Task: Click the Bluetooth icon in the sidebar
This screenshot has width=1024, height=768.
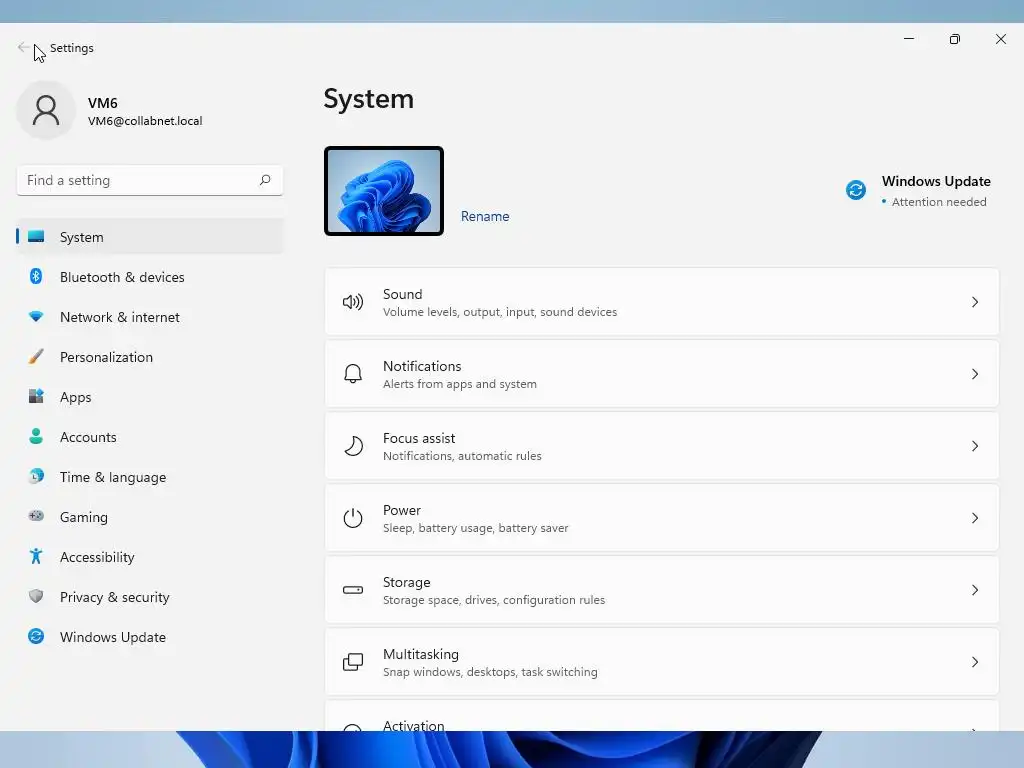Action: coord(36,276)
